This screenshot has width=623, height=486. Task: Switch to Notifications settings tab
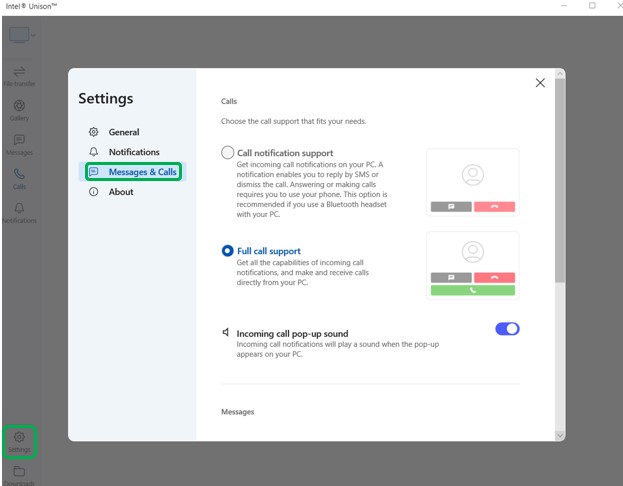coord(133,152)
